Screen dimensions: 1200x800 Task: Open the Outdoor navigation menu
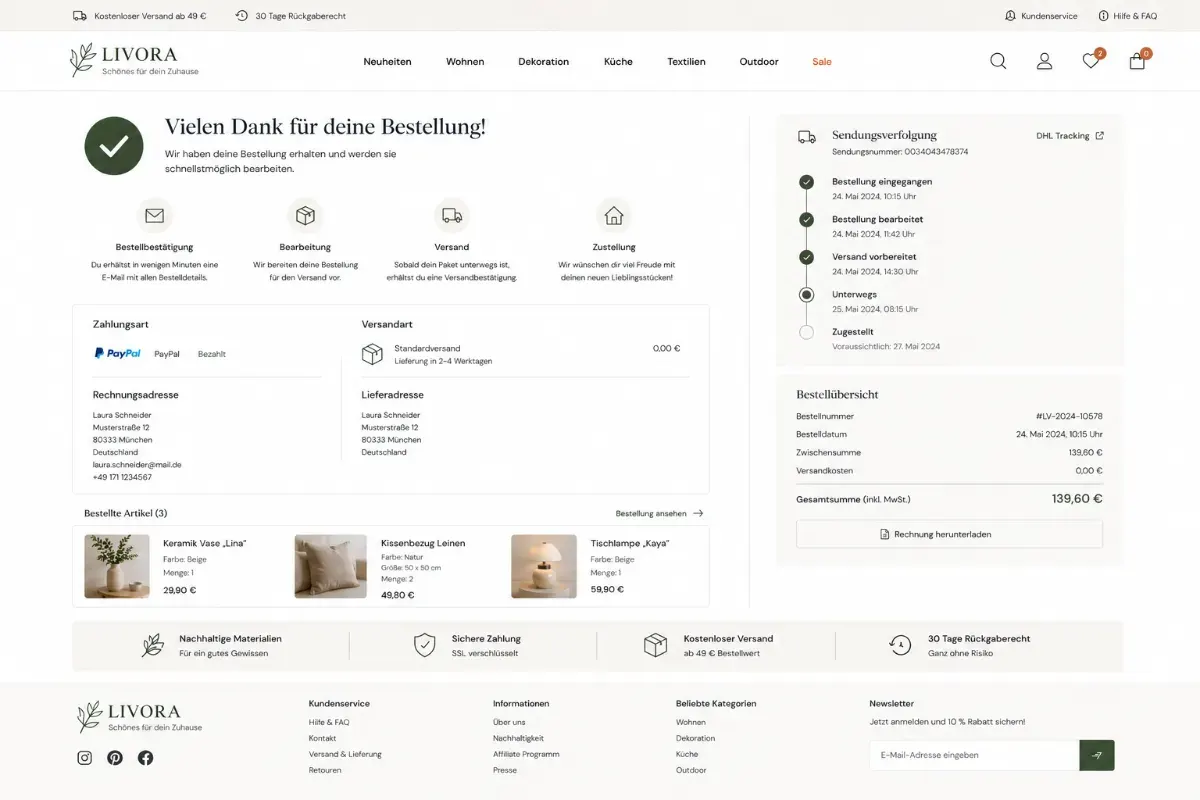(759, 62)
